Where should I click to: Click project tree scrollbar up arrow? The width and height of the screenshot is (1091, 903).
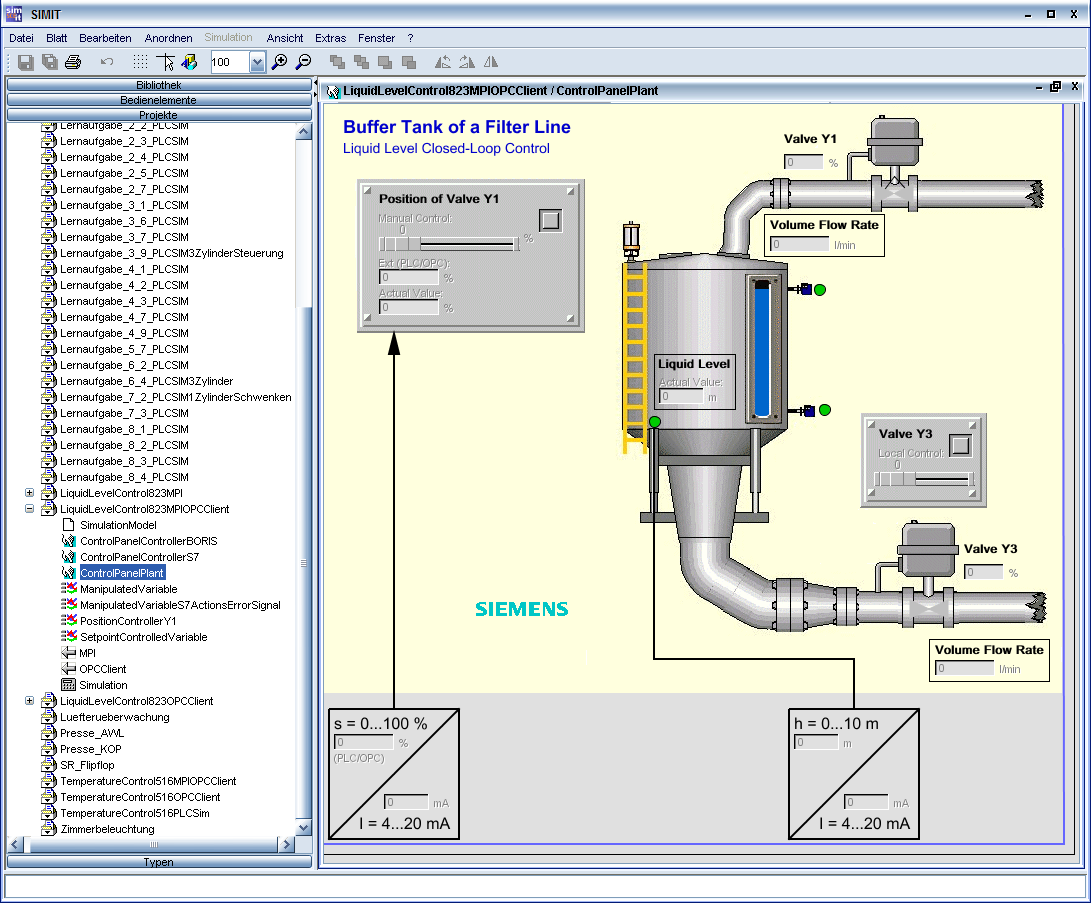point(303,131)
